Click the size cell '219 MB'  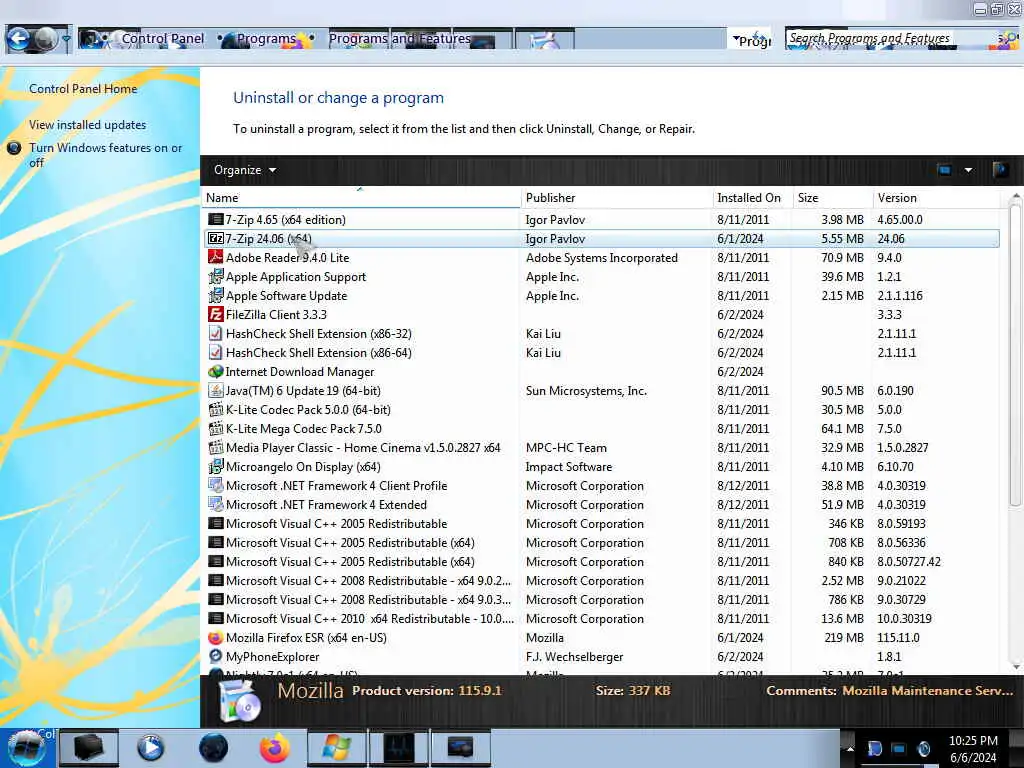[x=844, y=637]
